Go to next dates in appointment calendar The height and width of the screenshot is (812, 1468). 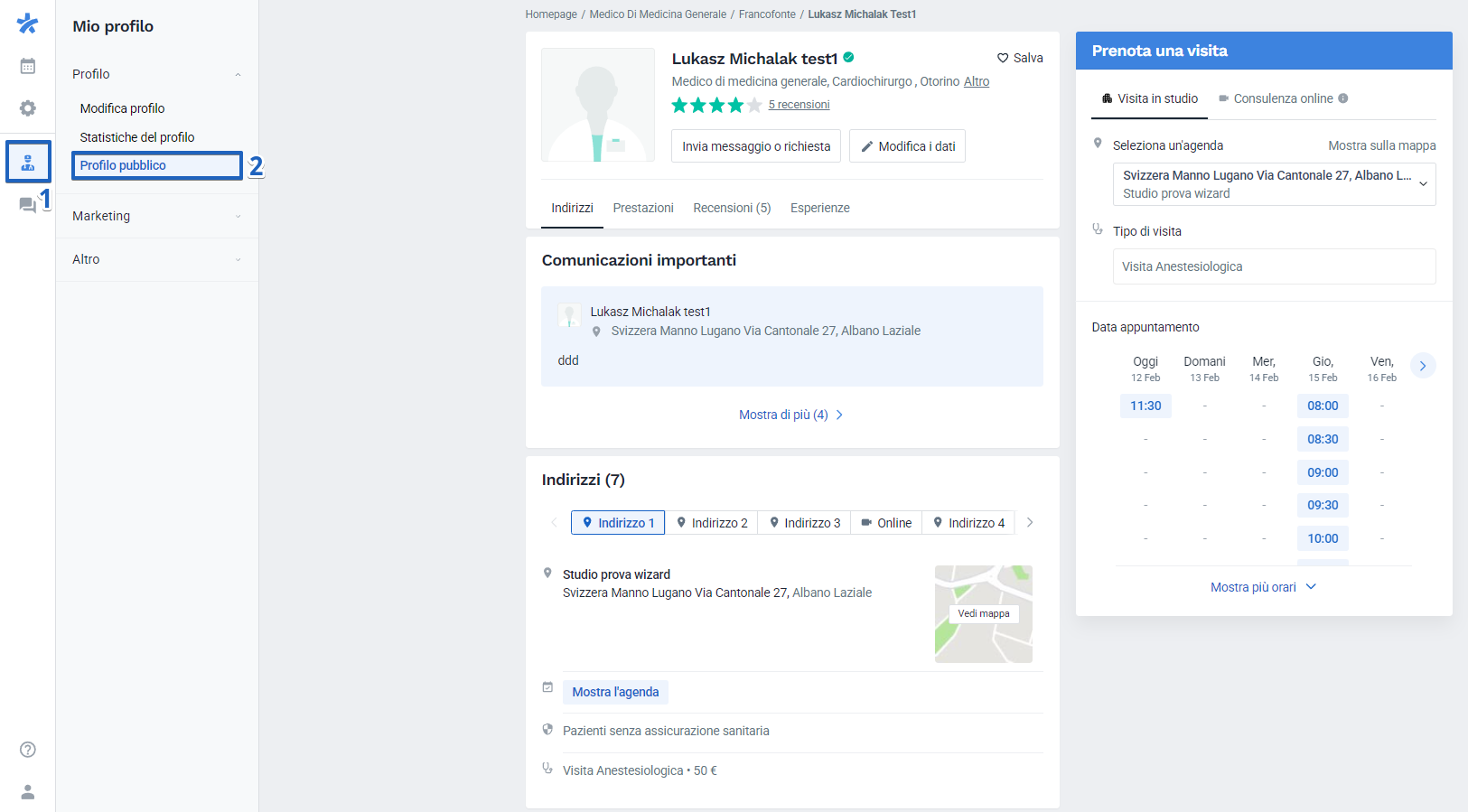1423,366
